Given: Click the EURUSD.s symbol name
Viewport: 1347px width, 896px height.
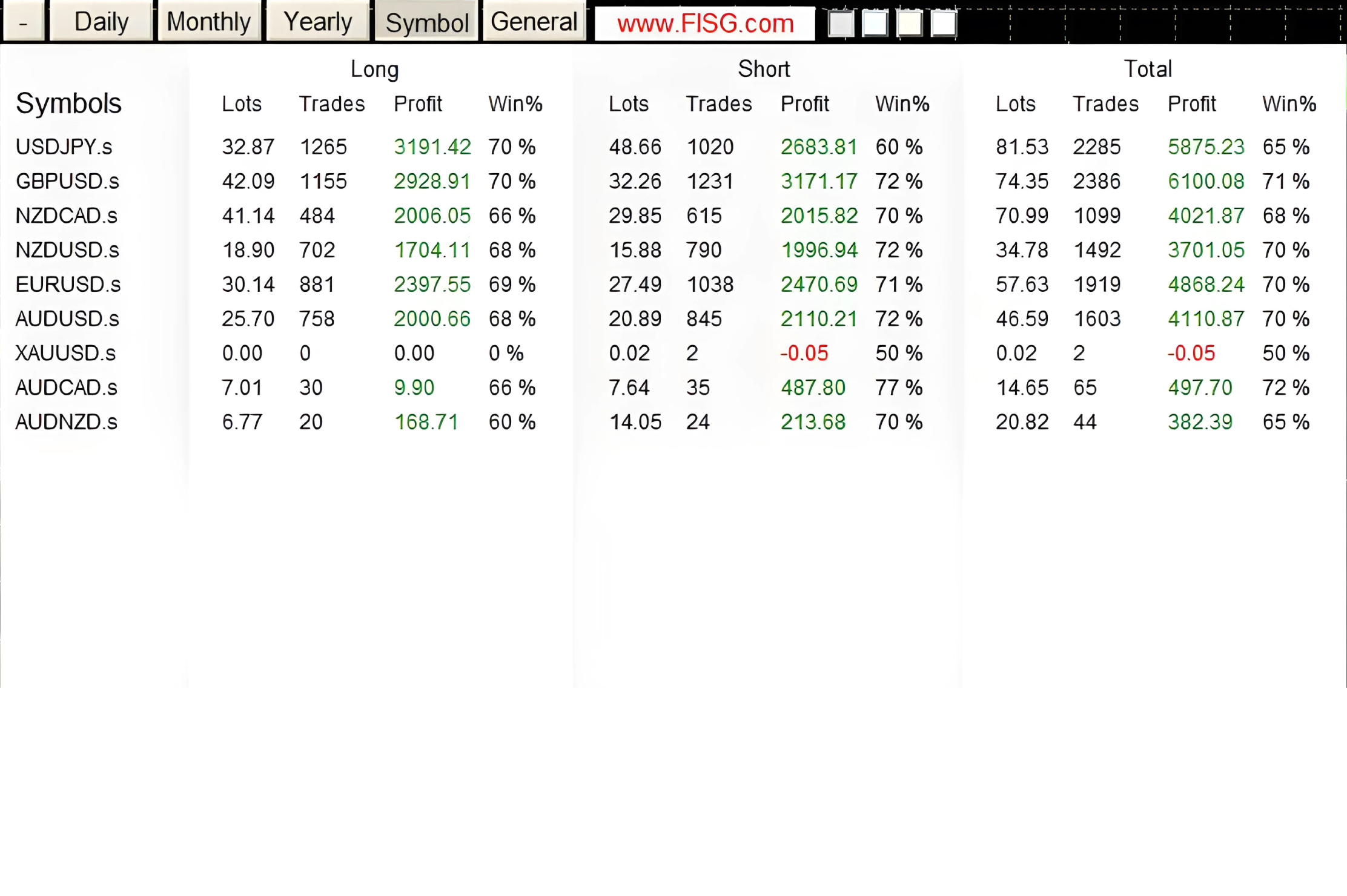Looking at the screenshot, I should click(x=68, y=285).
